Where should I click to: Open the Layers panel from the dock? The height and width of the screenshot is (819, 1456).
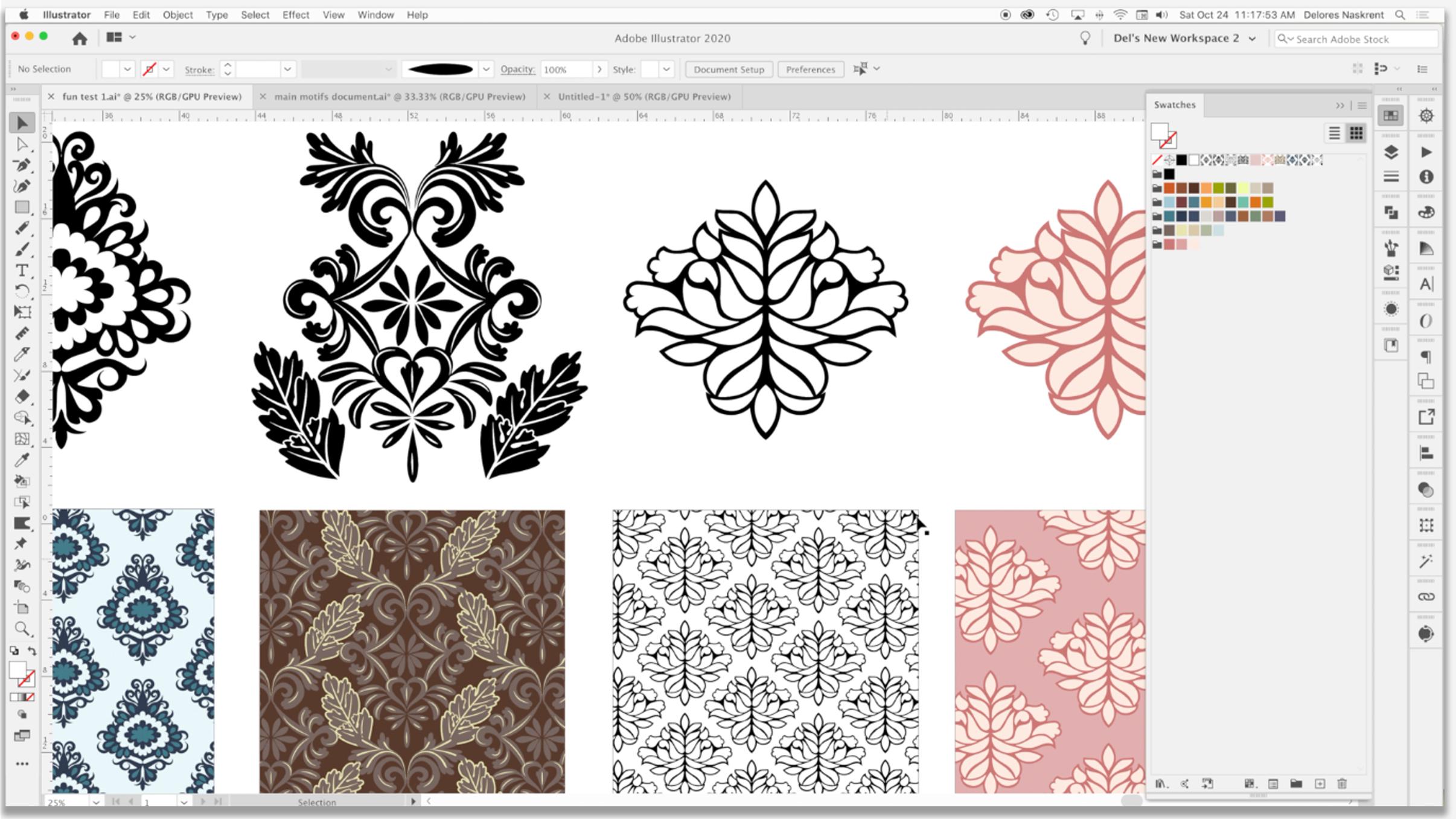coord(1391,152)
